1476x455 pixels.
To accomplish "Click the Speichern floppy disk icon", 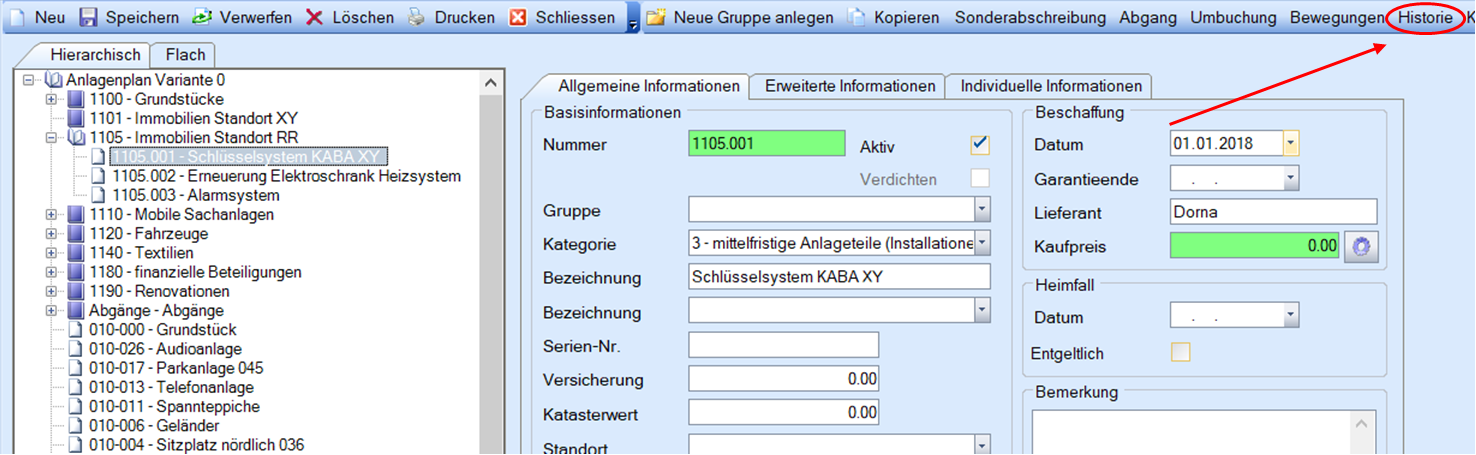I will (x=88, y=18).
